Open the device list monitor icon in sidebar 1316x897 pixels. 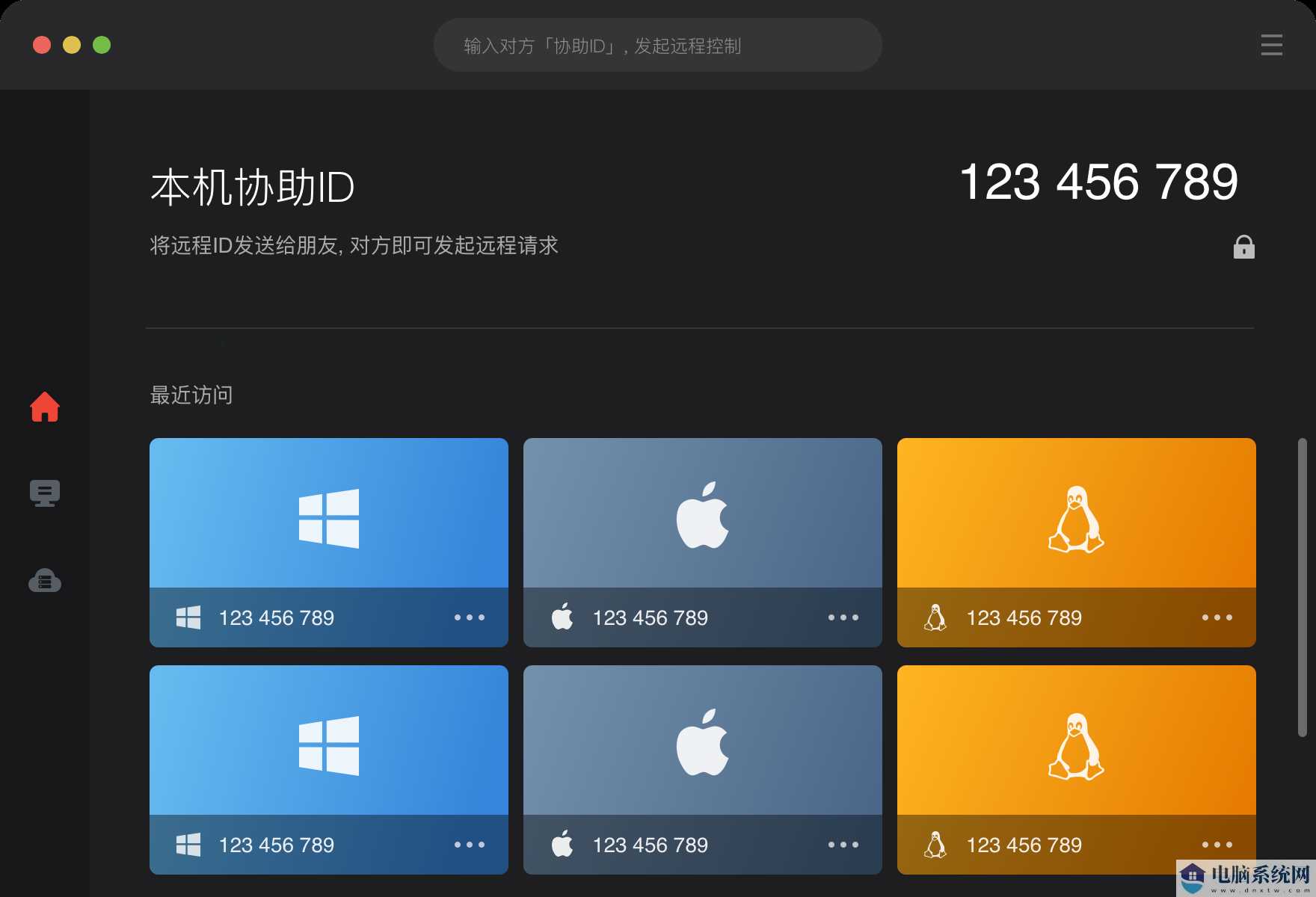coord(45,493)
